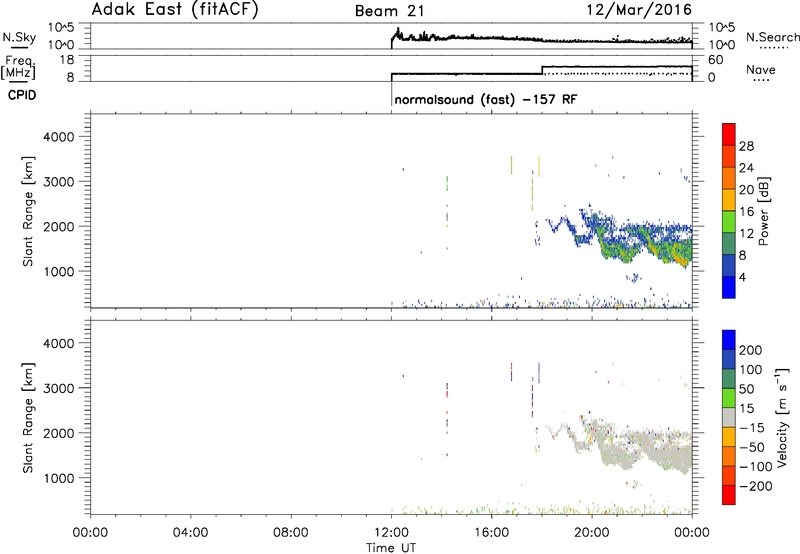
Task: Select the "12:00" time tick label
Action: pyautogui.click(x=391, y=533)
